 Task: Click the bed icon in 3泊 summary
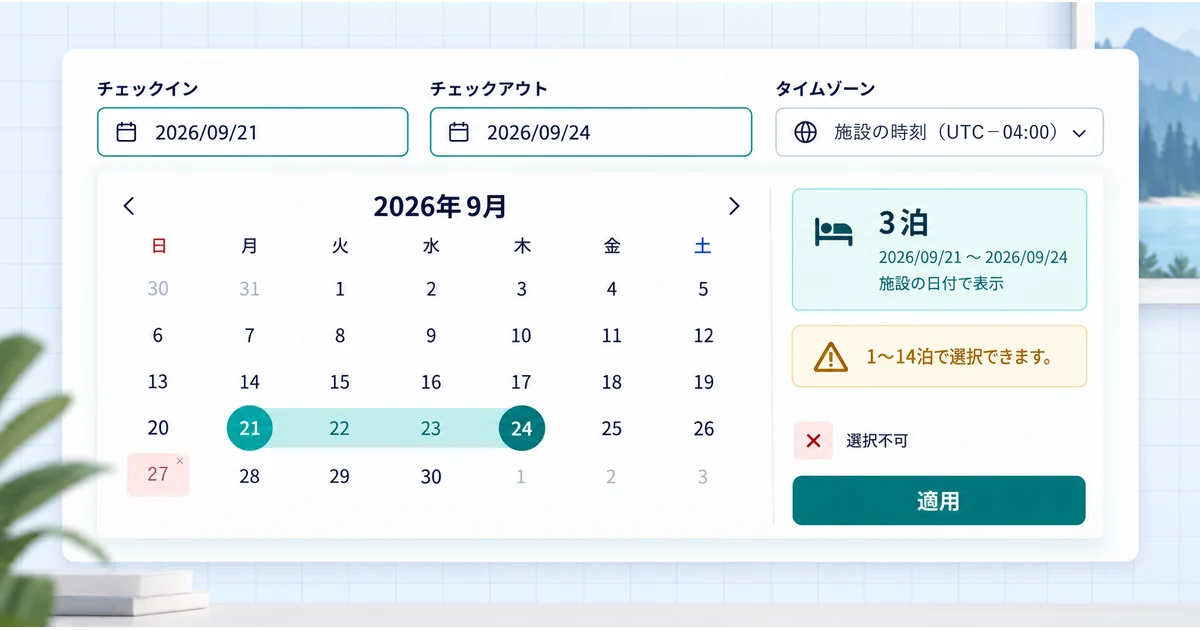pyautogui.click(x=834, y=231)
